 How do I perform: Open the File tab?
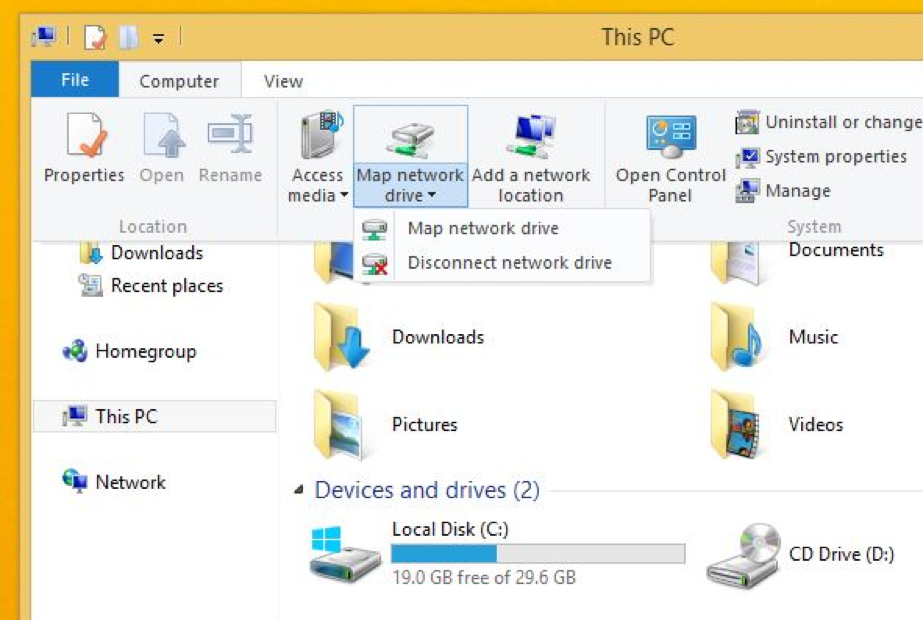75,79
